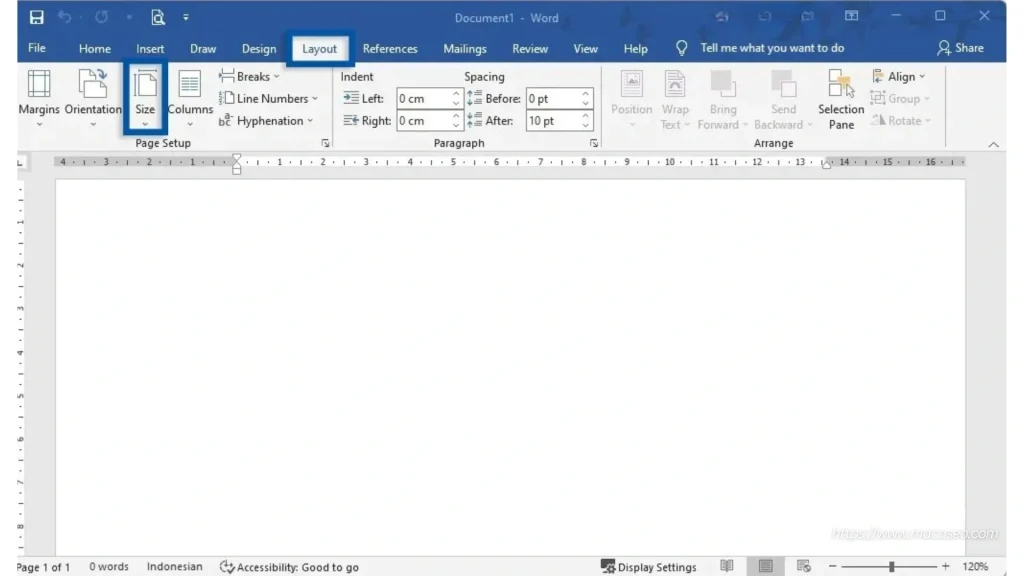Click the zoom in plus button

click(946, 567)
